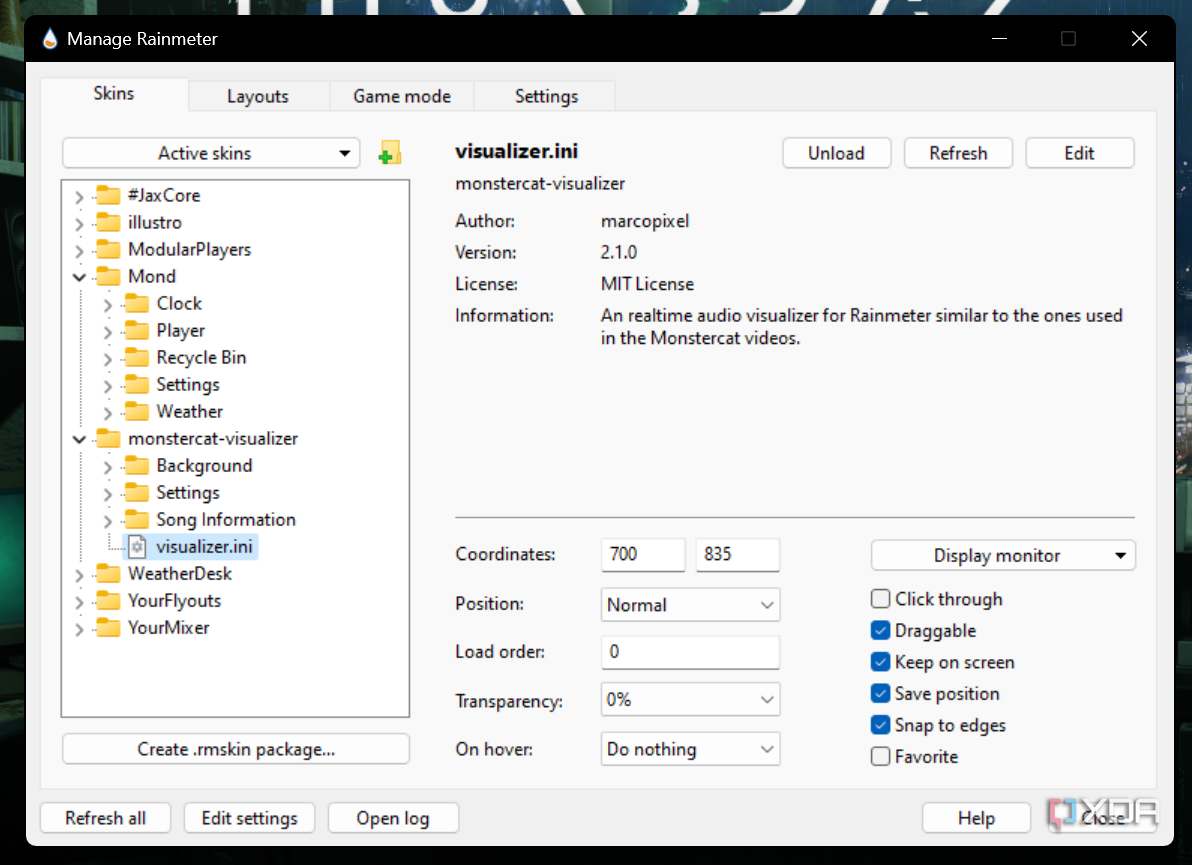Click the #JaxCore folder icon
Image resolution: width=1192 pixels, height=865 pixels.
point(109,195)
